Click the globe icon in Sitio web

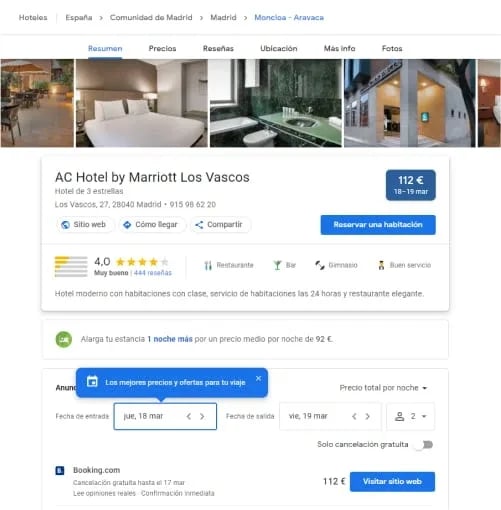click(x=65, y=225)
